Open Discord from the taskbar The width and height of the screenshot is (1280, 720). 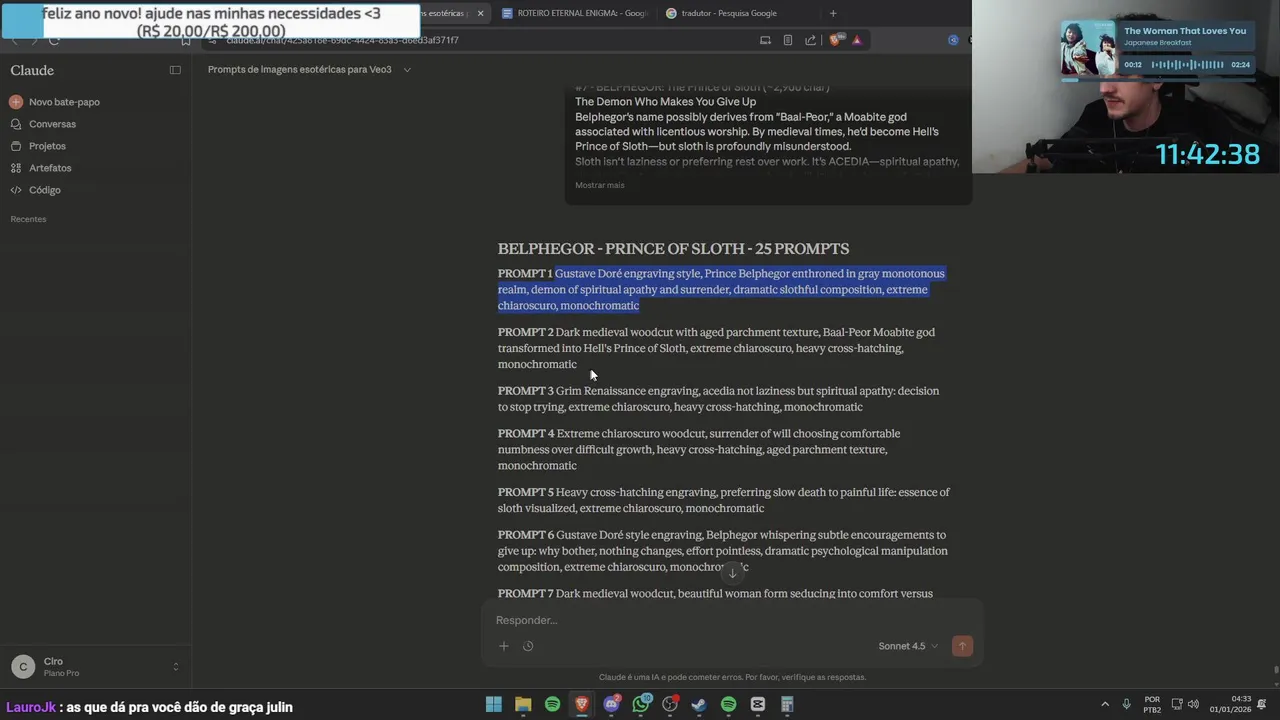[612, 704]
